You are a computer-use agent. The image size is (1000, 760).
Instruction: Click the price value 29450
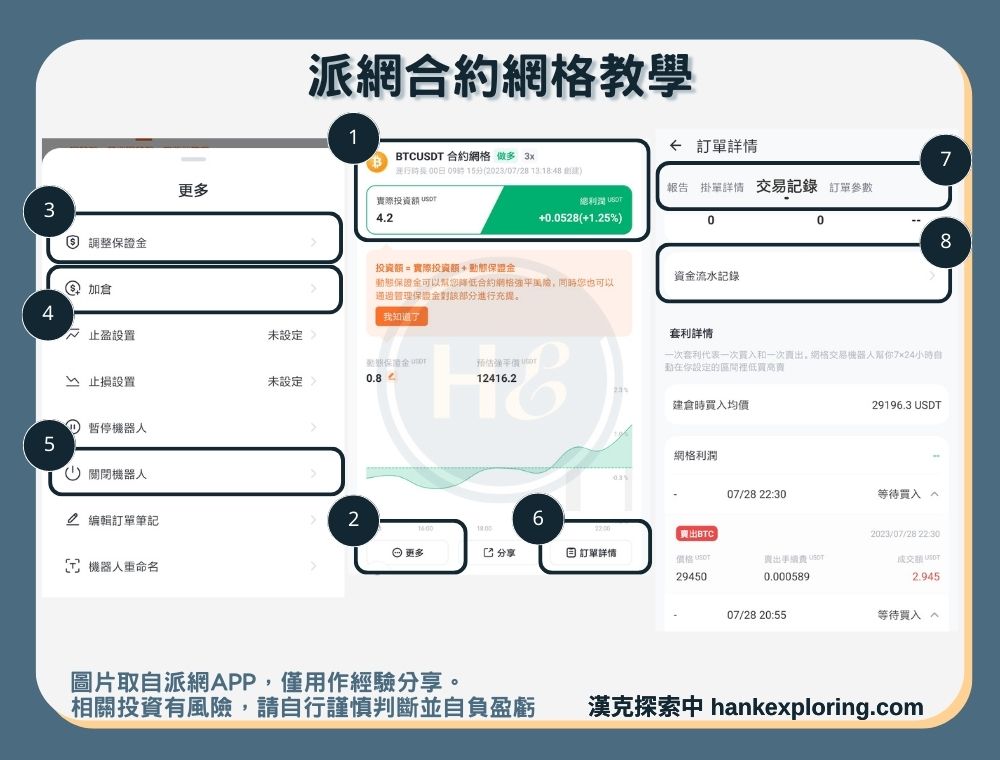[691, 576]
